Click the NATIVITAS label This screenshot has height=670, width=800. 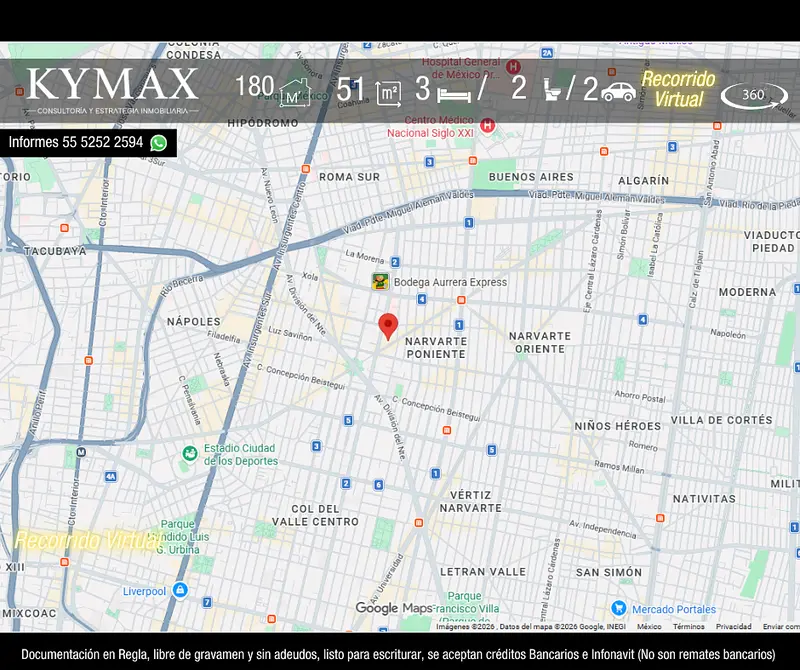coord(704,499)
